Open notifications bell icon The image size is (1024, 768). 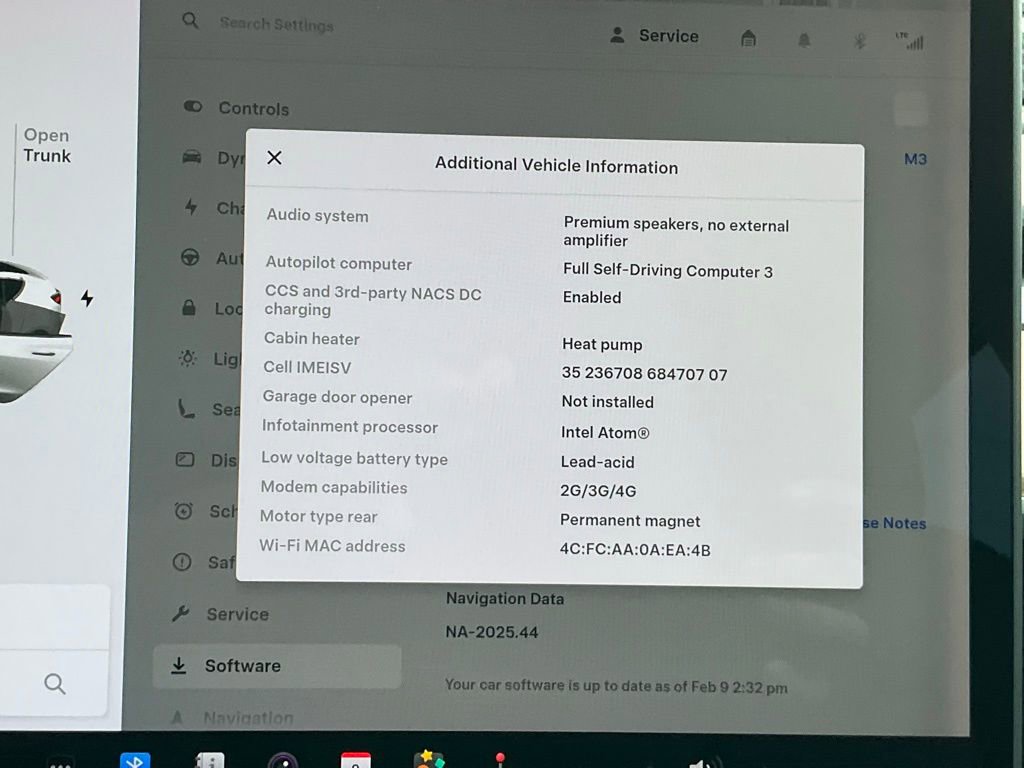804,40
